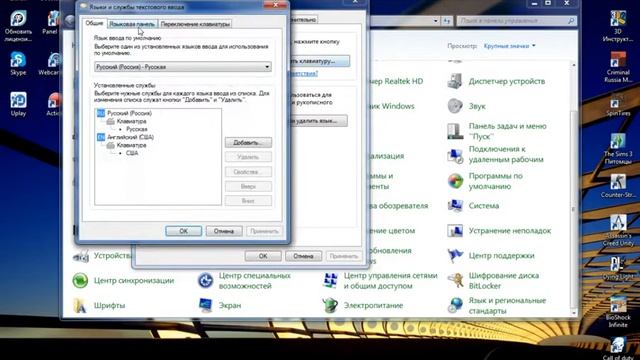The width and height of the screenshot is (640, 360).
Task: Confirm with OK in text services dialog
Action: pos(184,231)
